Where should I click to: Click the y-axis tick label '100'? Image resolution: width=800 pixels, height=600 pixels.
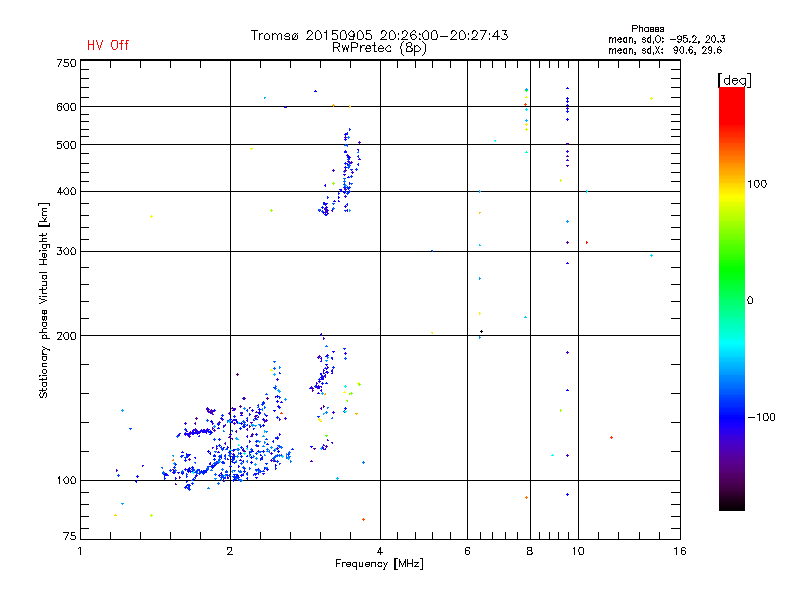click(x=66, y=481)
